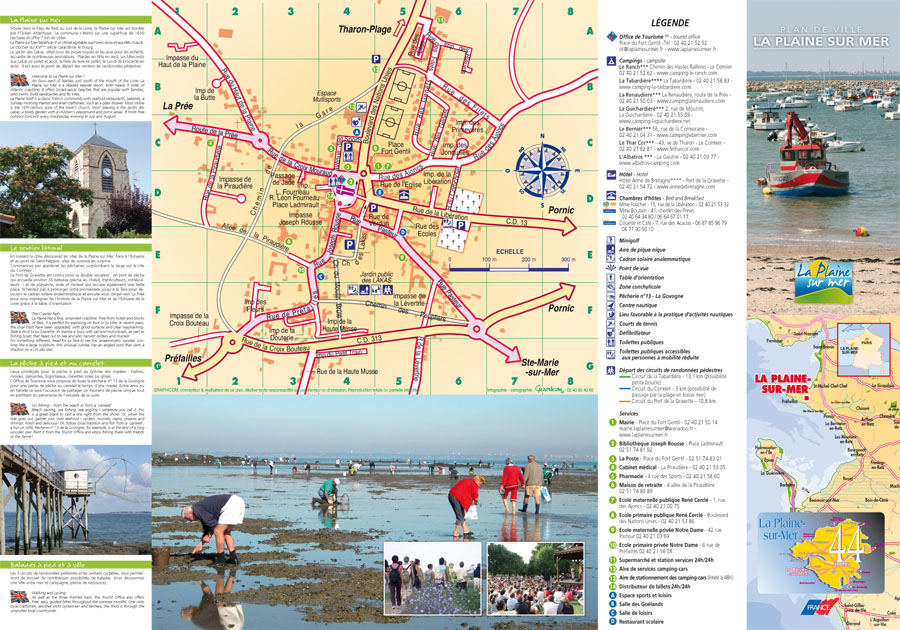900x630 pixels.
Task: Click the outdoor concert crowd inset photo
Action: click(x=536, y=578)
